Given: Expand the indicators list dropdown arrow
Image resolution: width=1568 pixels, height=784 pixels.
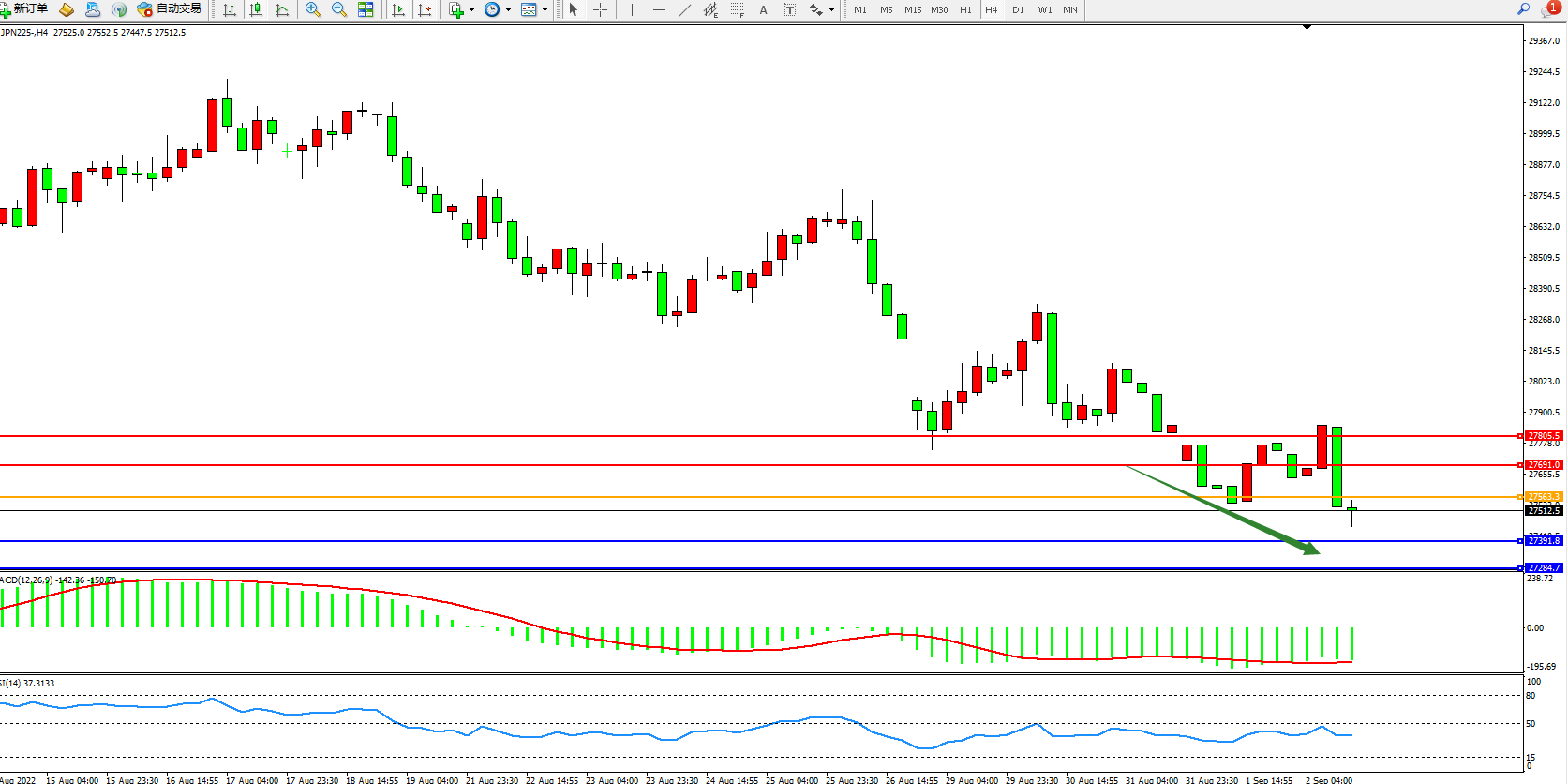Looking at the screenshot, I should pyautogui.click(x=471, y=9).
